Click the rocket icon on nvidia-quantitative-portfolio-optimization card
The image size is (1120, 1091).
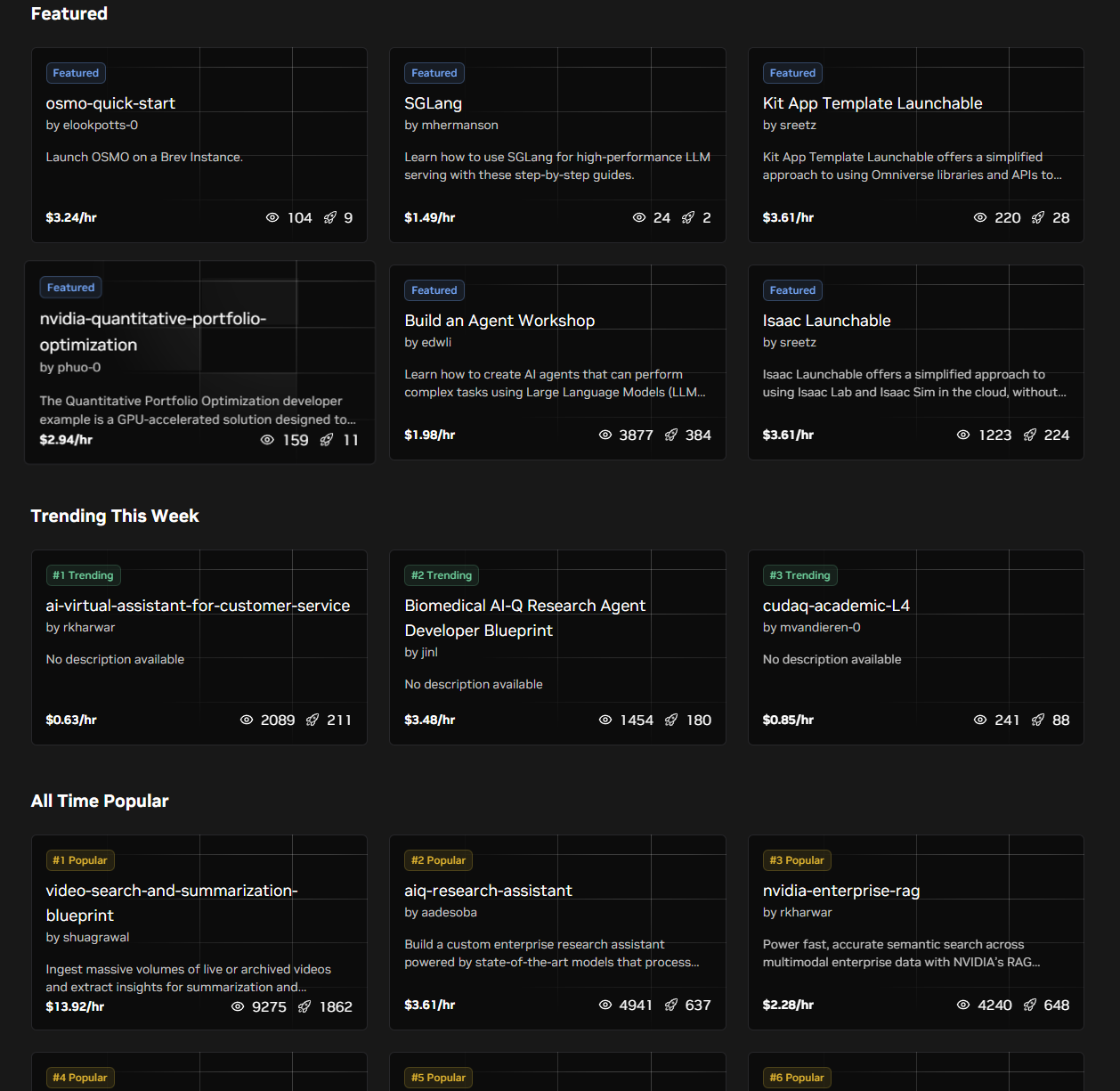click(327, 440)
